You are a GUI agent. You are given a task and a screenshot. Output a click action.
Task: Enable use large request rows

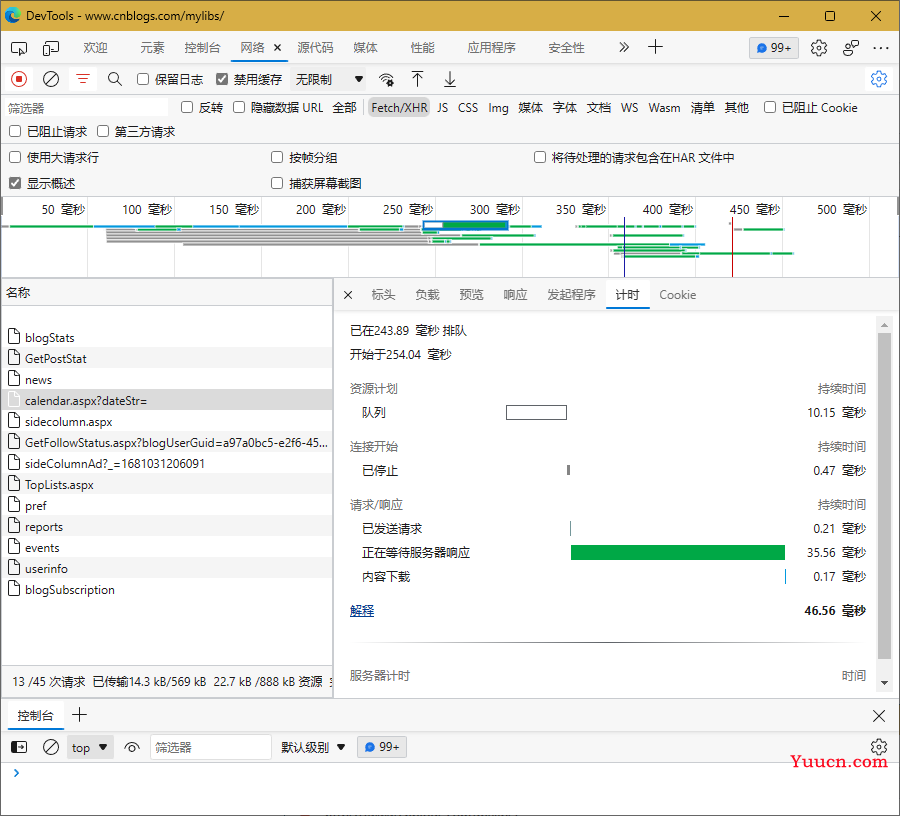15,157
